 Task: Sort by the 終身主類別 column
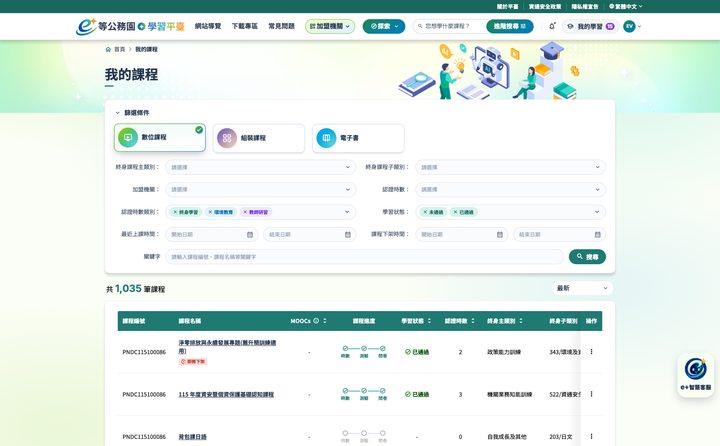(x=521, y=321)
